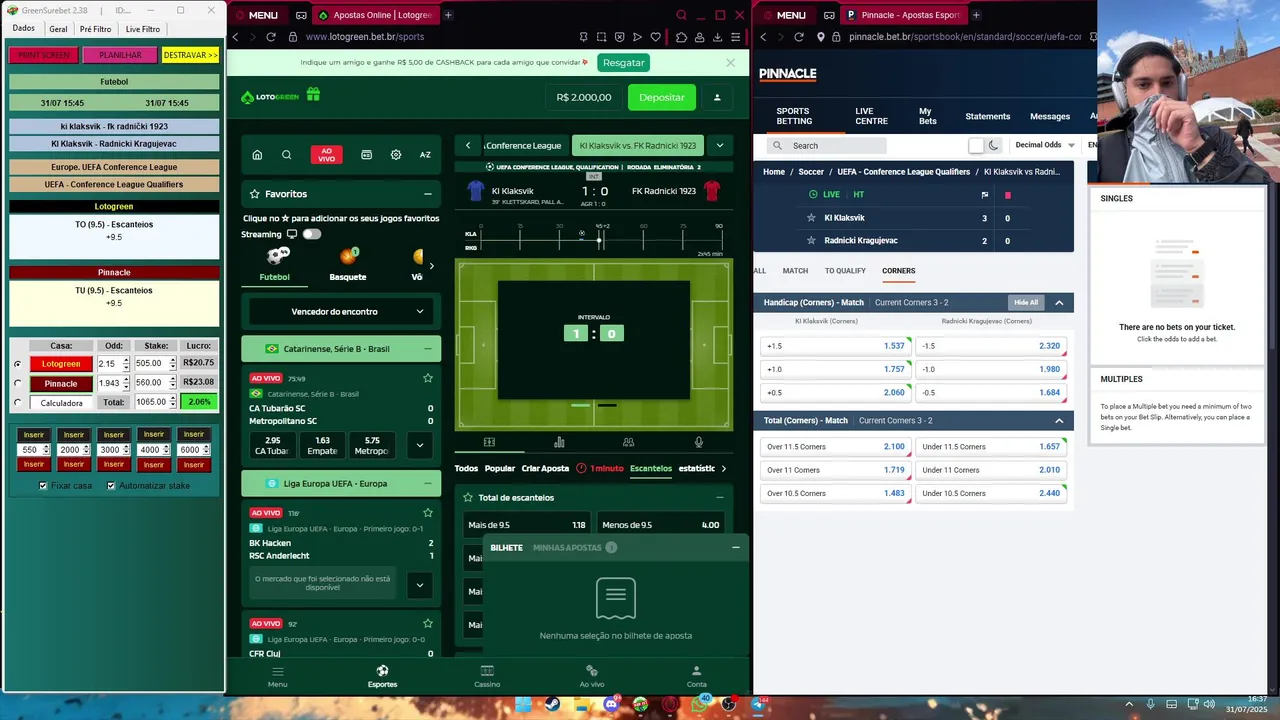
Task: Switch to the Live Filtro tab
Action: 143,29
